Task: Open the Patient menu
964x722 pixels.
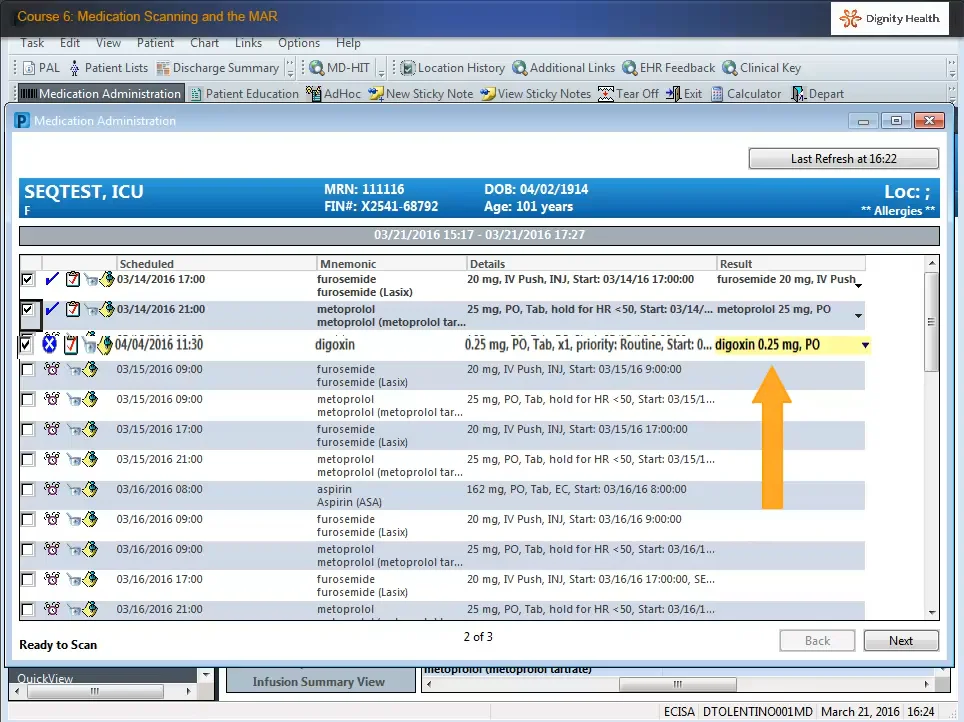Action: 155,43
